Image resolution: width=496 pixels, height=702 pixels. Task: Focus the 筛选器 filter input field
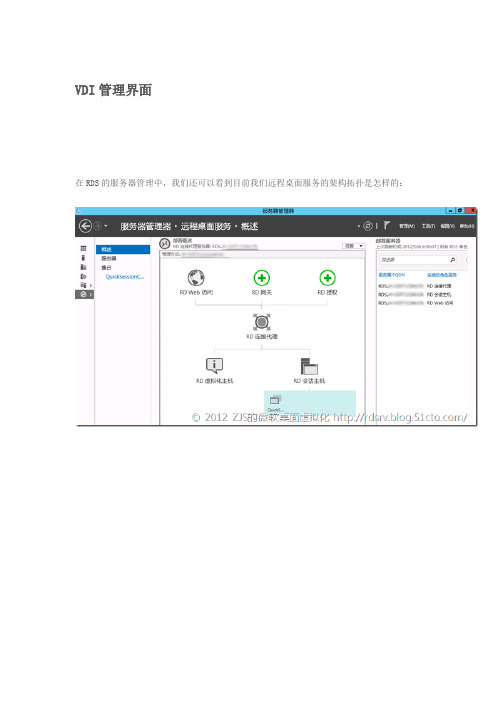coord(417,260)
